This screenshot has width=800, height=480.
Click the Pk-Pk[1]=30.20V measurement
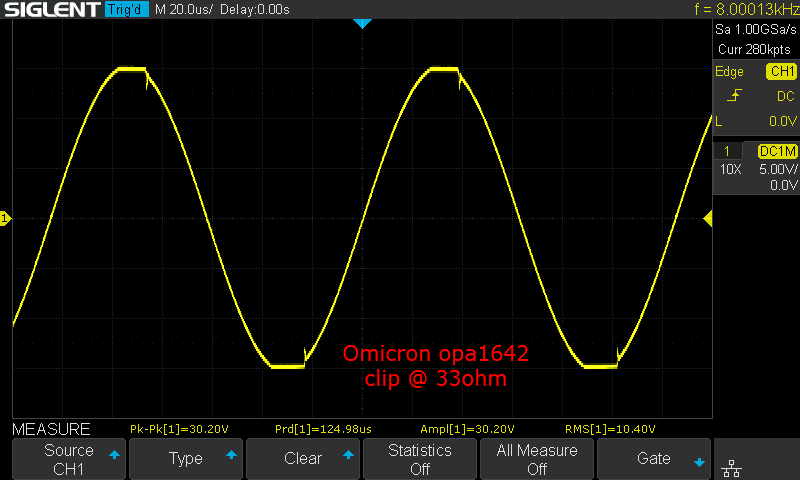tap(179, 429)
